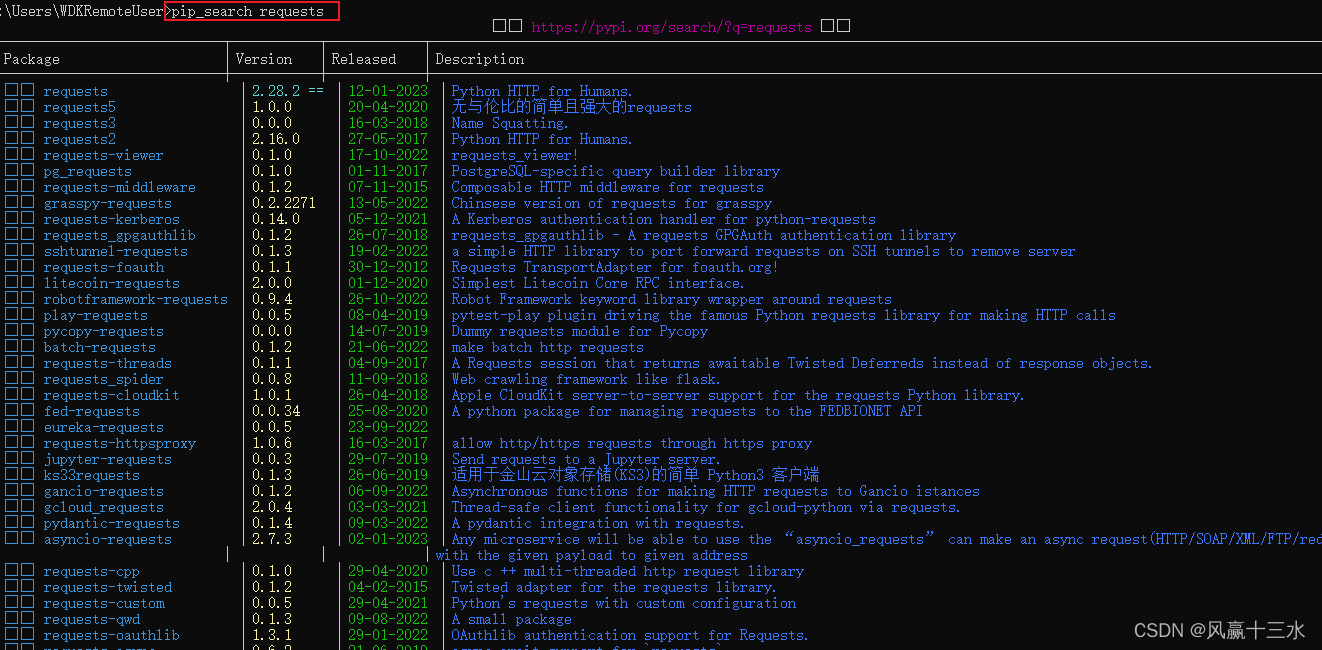Viewport: 1322px width, 650px height.
Task: Select the requests-cloudkit package name
Action: 111,395
